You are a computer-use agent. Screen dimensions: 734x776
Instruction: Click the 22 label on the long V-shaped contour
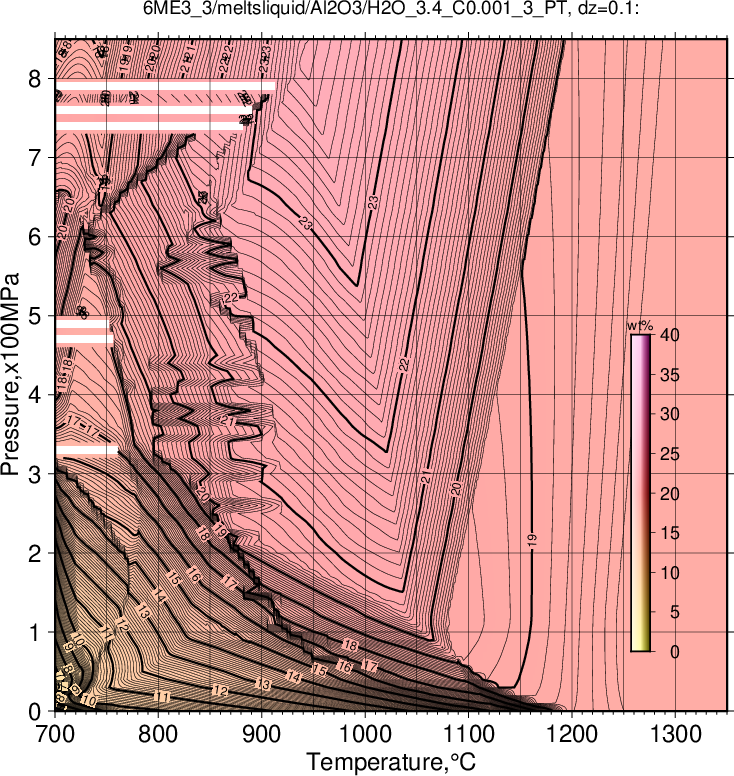[404, 365]
